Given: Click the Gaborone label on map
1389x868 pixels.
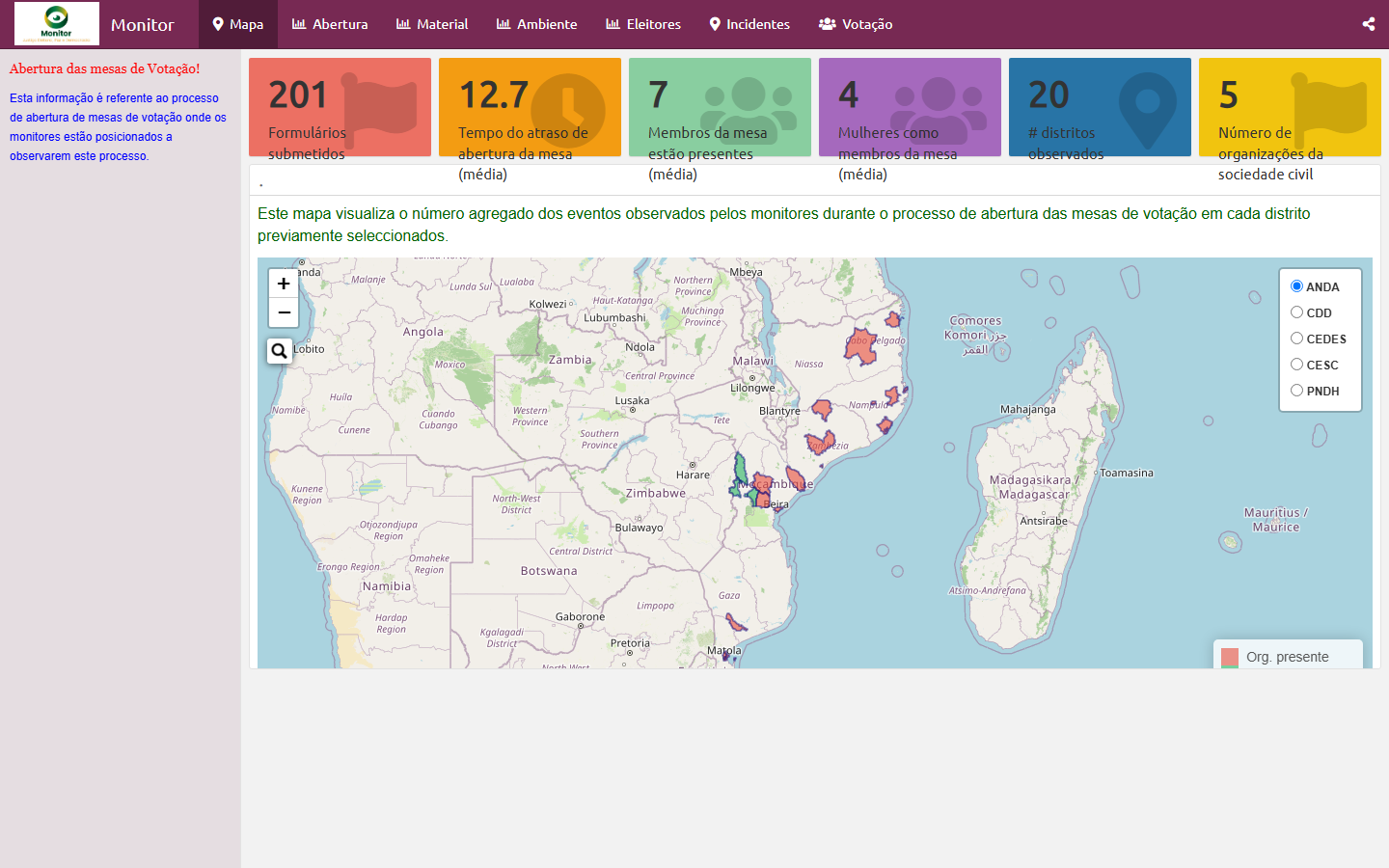Looking at the screenshot, I should [581, 616].
